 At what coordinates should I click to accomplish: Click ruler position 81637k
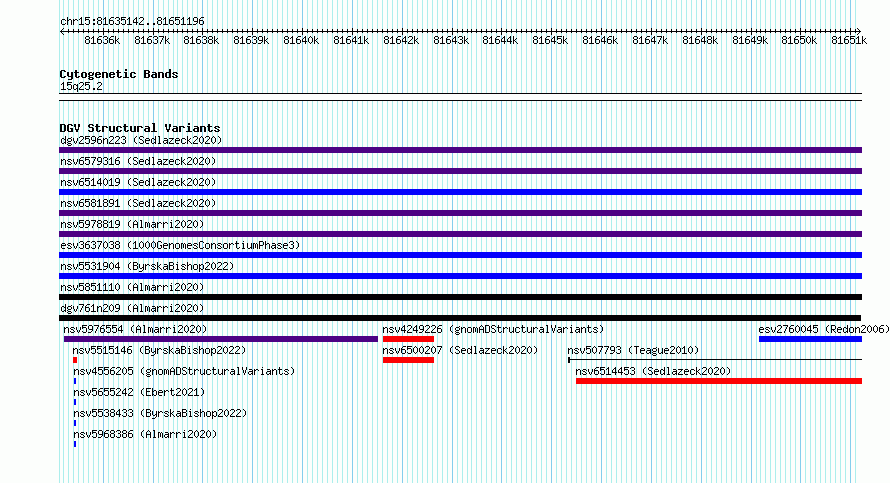pyautogui.click(x=152, y=40)
